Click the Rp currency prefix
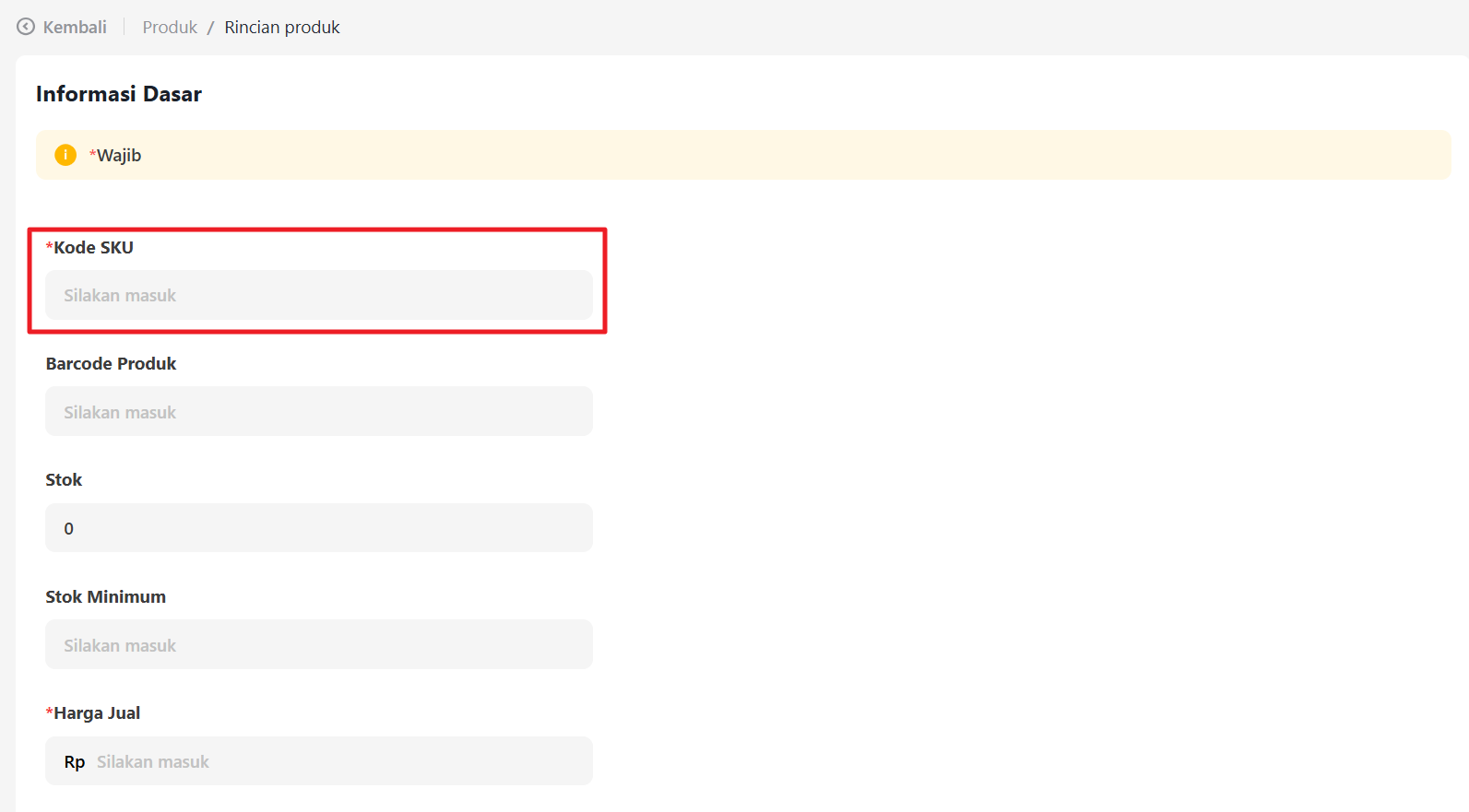The width and height of the screenshot is (1469, 812). (x=75, y=761)
